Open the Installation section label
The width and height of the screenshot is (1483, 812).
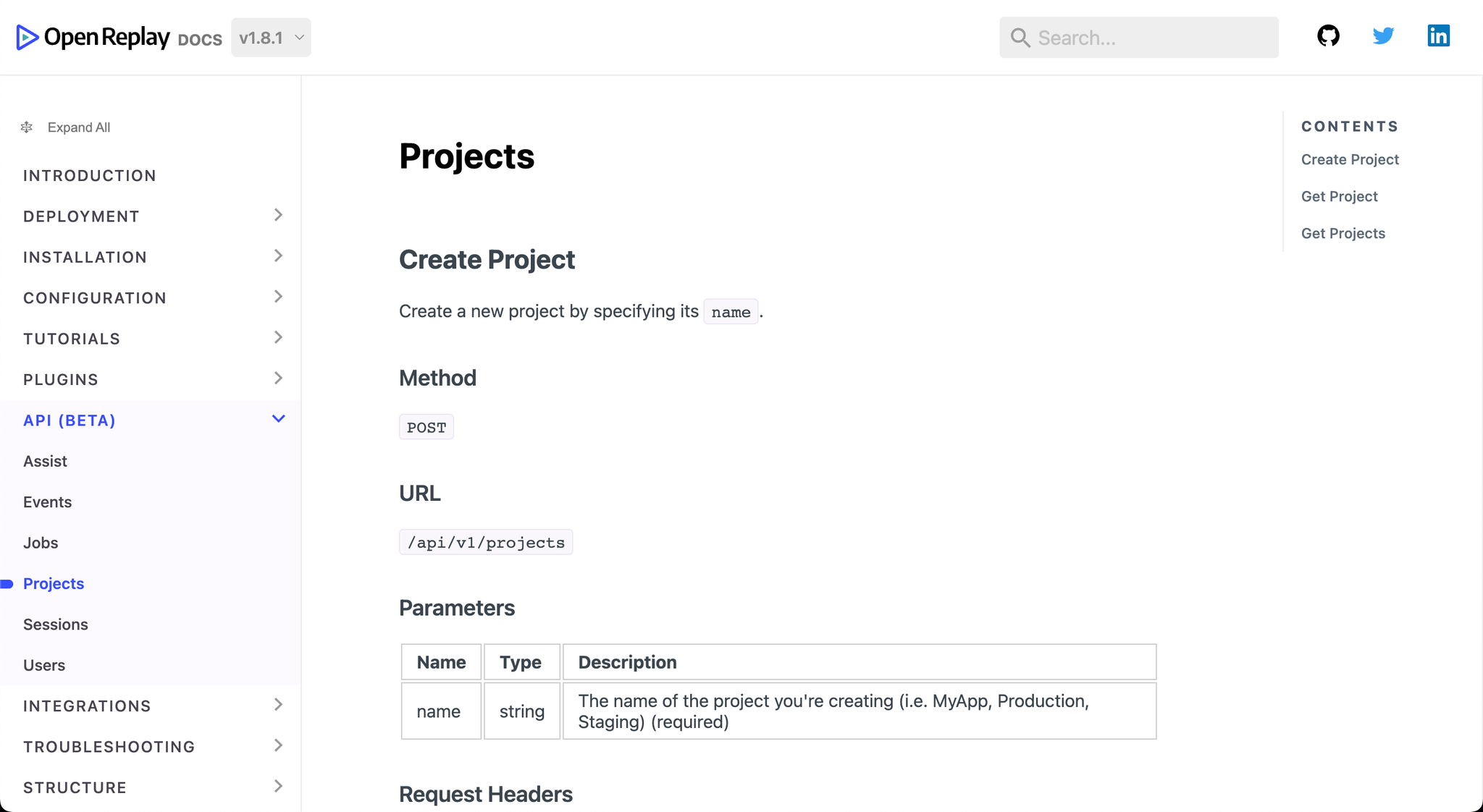click(85, 258)
